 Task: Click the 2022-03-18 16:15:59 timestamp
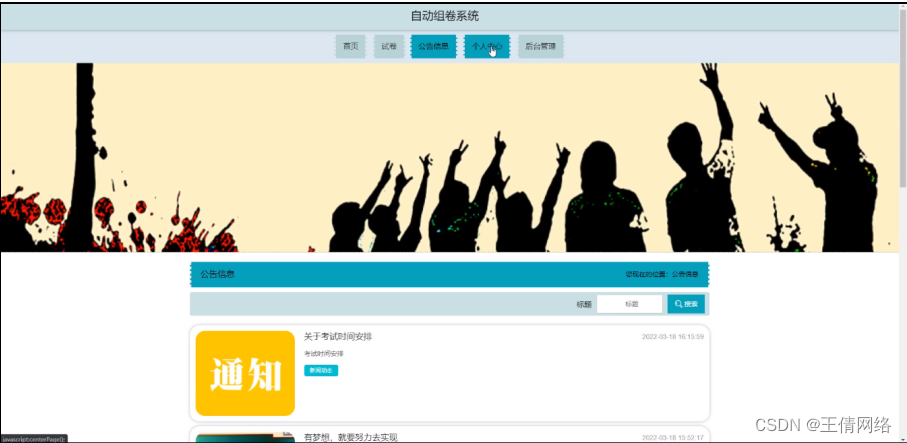pyautogui.click(x=673, y=337)
